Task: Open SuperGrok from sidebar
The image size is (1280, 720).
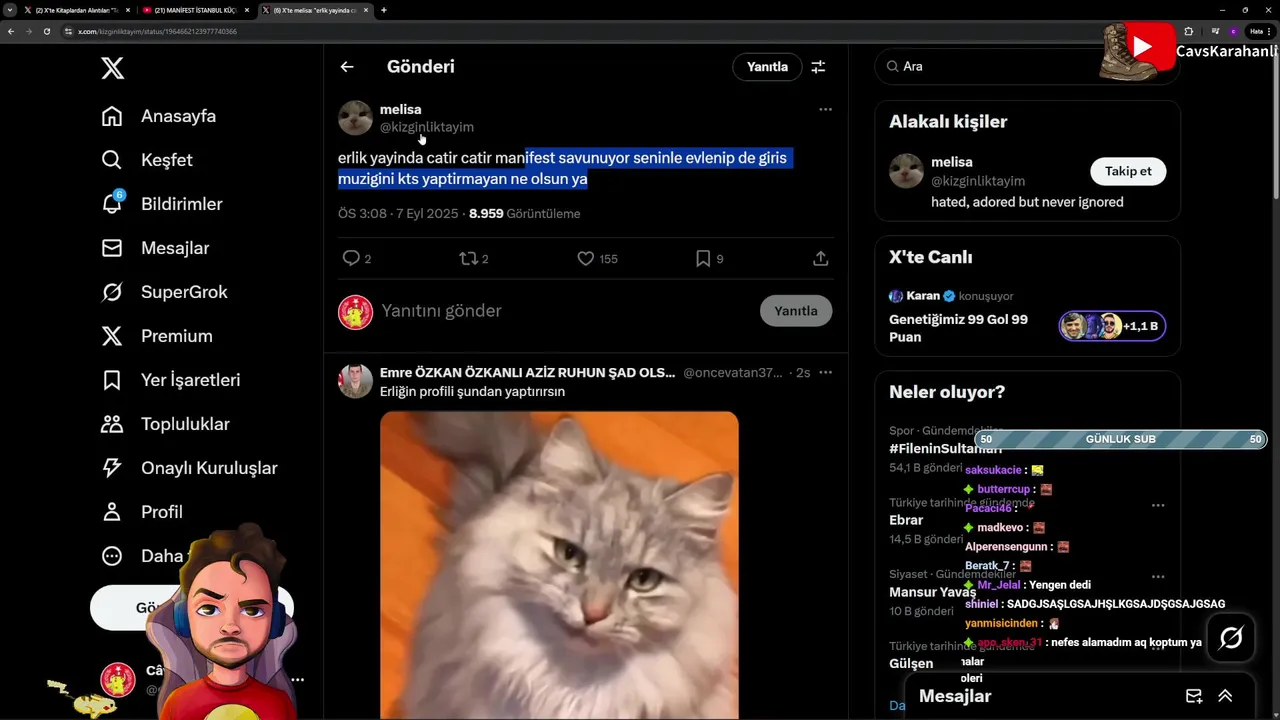Action: (x=165, y=292)
